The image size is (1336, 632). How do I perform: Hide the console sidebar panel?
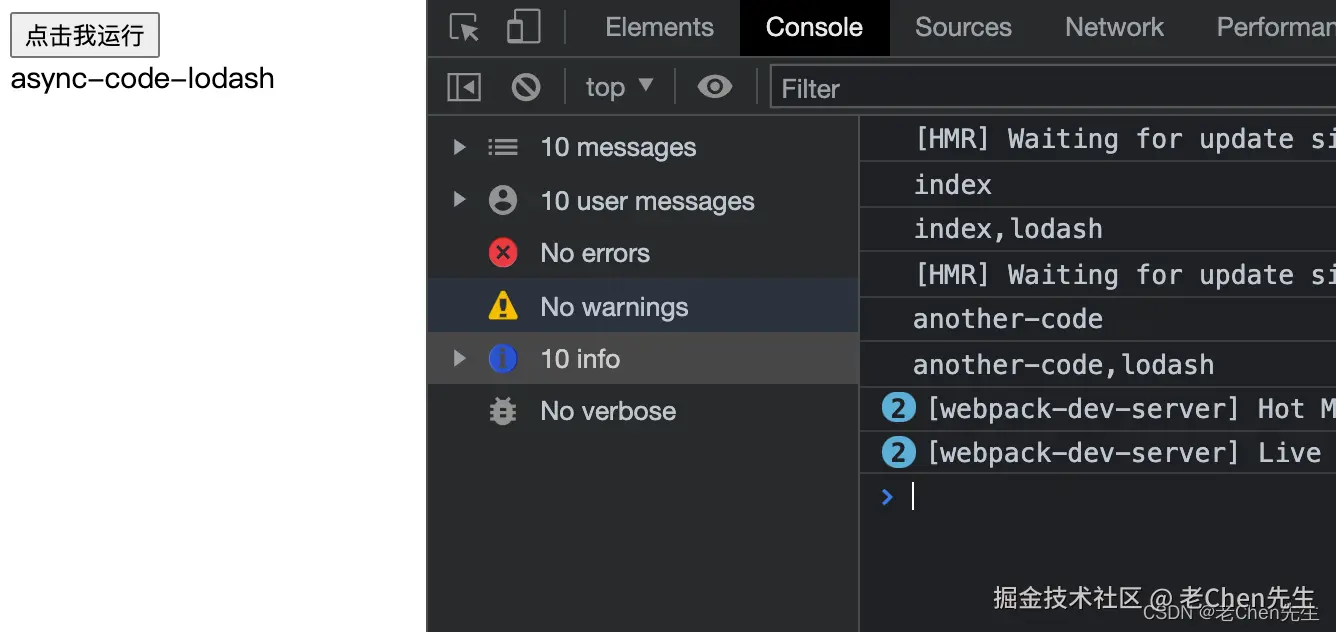(x=464, y=88)
